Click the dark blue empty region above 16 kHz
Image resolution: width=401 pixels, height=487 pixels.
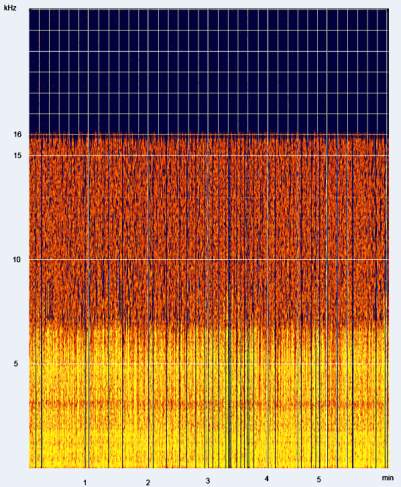pos(209,72)
